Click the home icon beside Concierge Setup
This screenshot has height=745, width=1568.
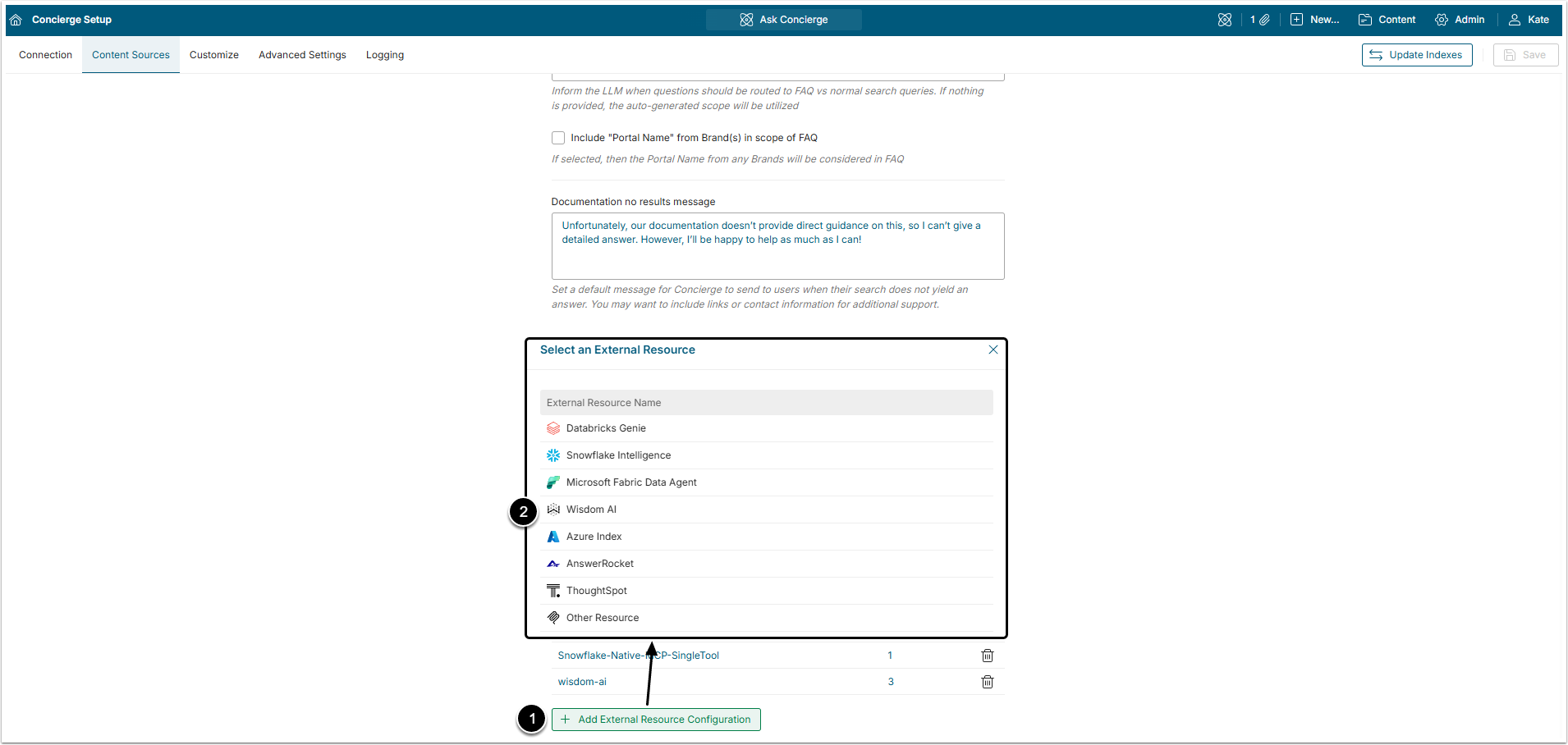pyautogui.click(x=16, y=20)
